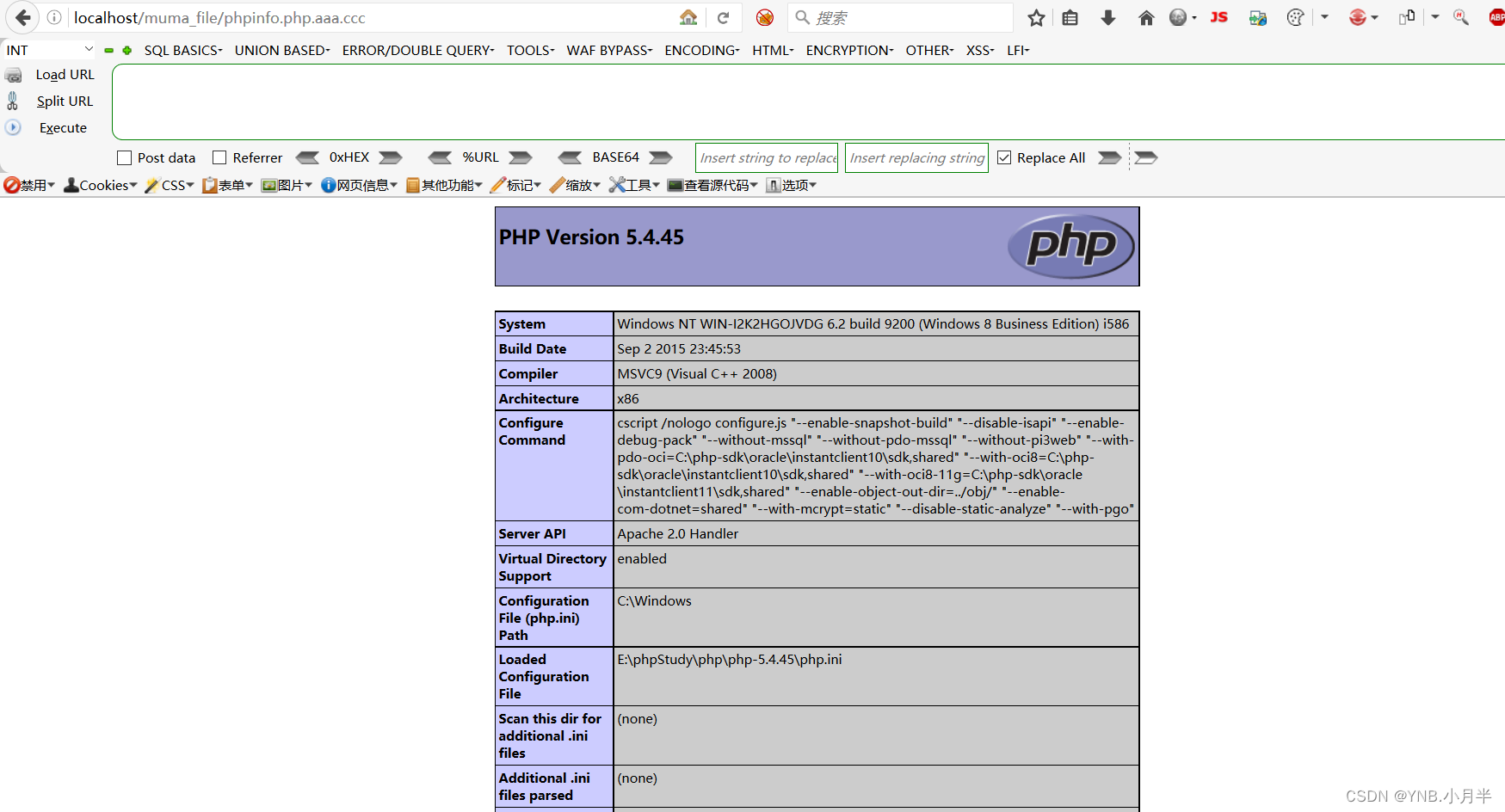Click the red no-script blocked icon

765,17
